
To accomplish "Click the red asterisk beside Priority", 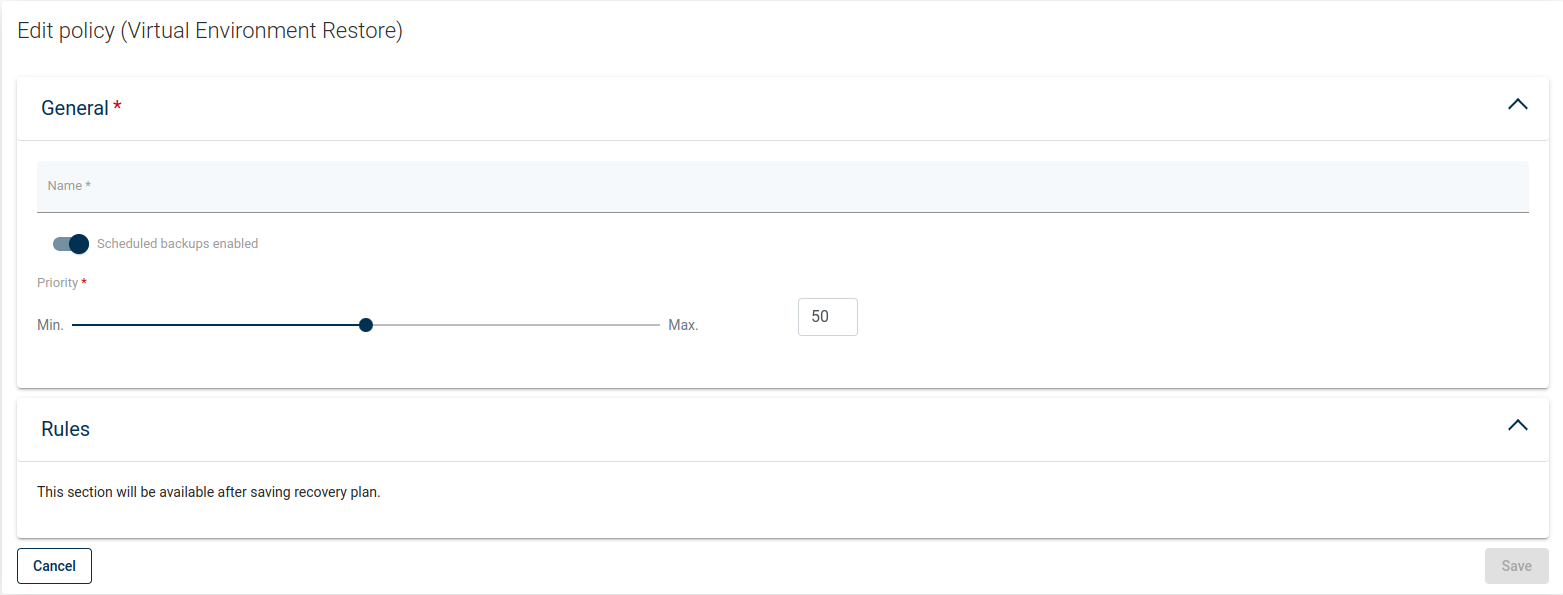I will 84,283.
